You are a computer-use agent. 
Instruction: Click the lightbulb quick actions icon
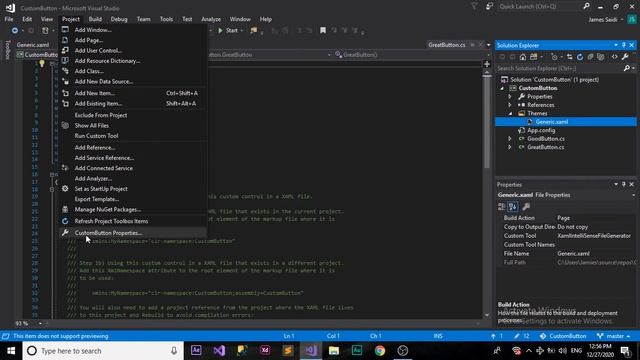[x=42, y=63]
